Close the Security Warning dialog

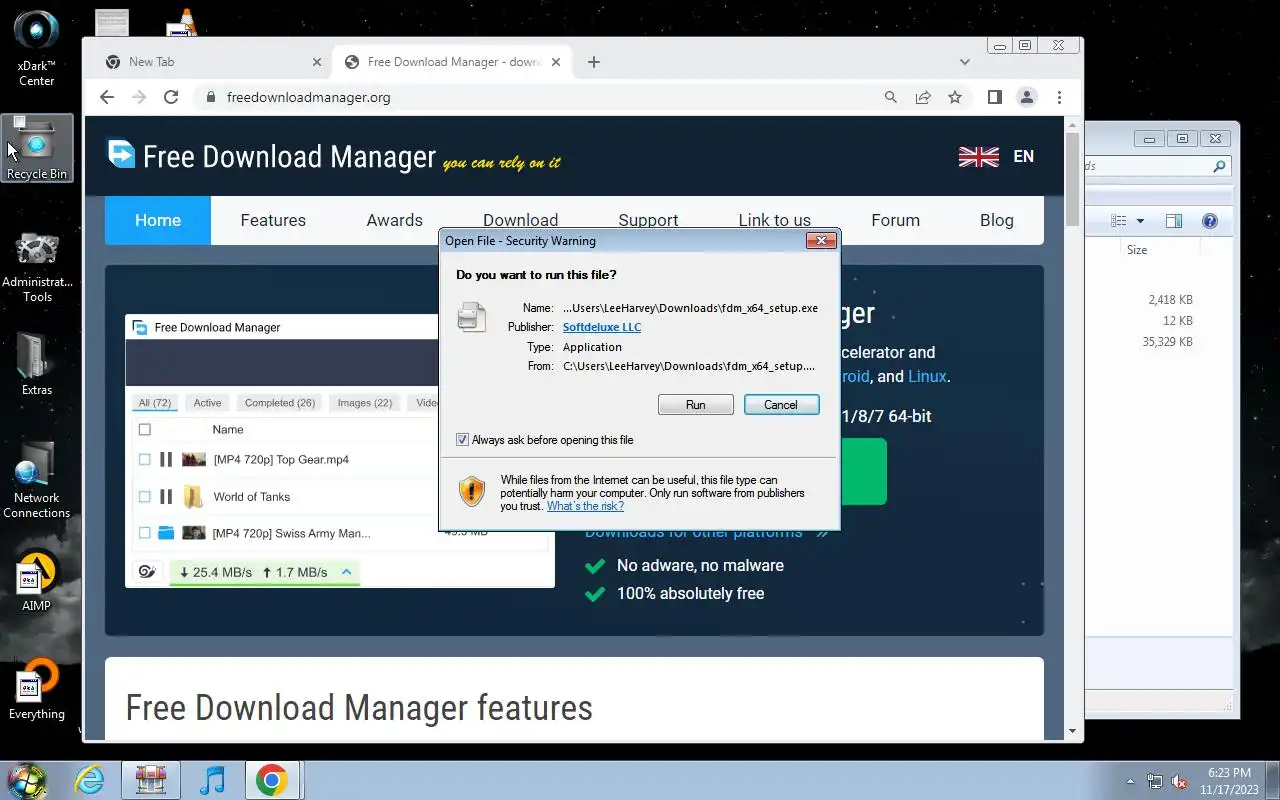[821, 241]
